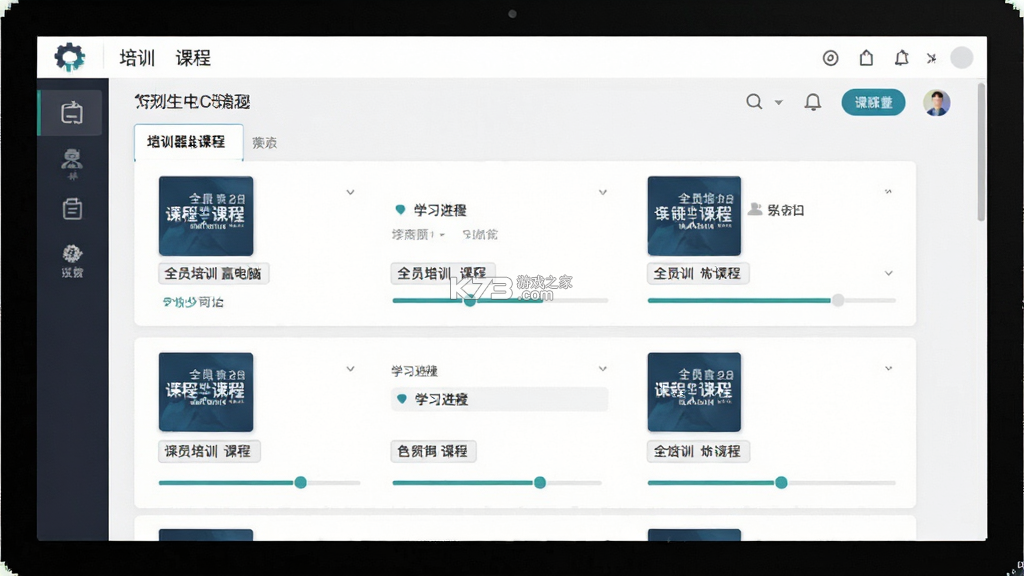Click the collapse arrows icon in the top bar
This screenshot has height=576, width=1024.
pyautogui.click(x=931, y=58)
